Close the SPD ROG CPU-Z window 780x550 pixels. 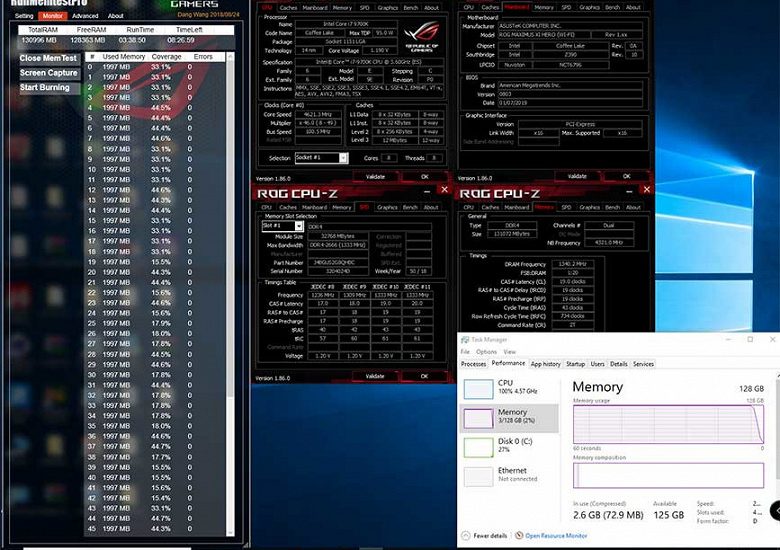(444, 188)
